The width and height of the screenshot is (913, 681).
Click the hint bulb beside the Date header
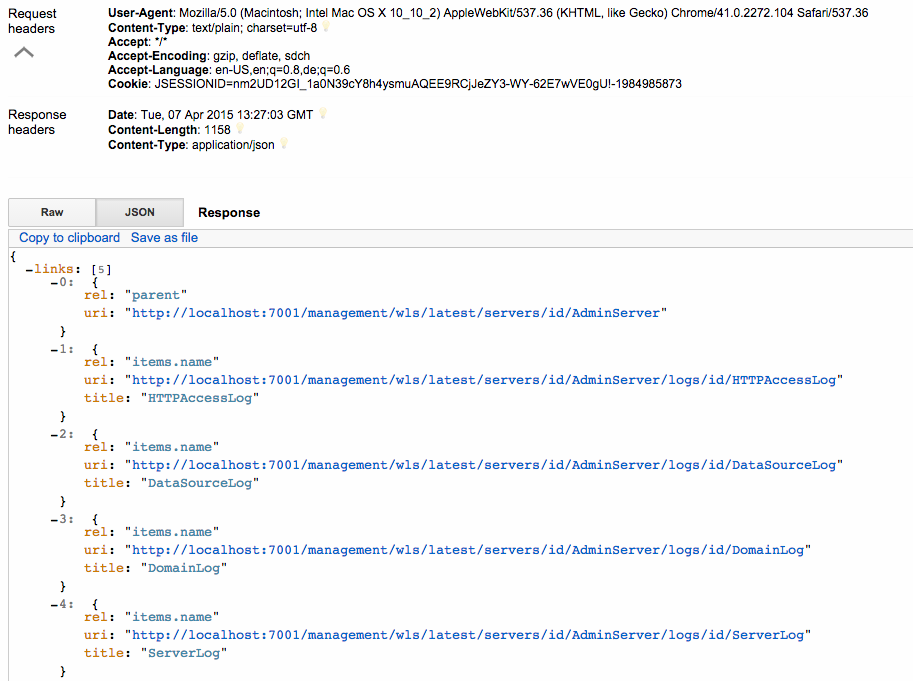322,115
